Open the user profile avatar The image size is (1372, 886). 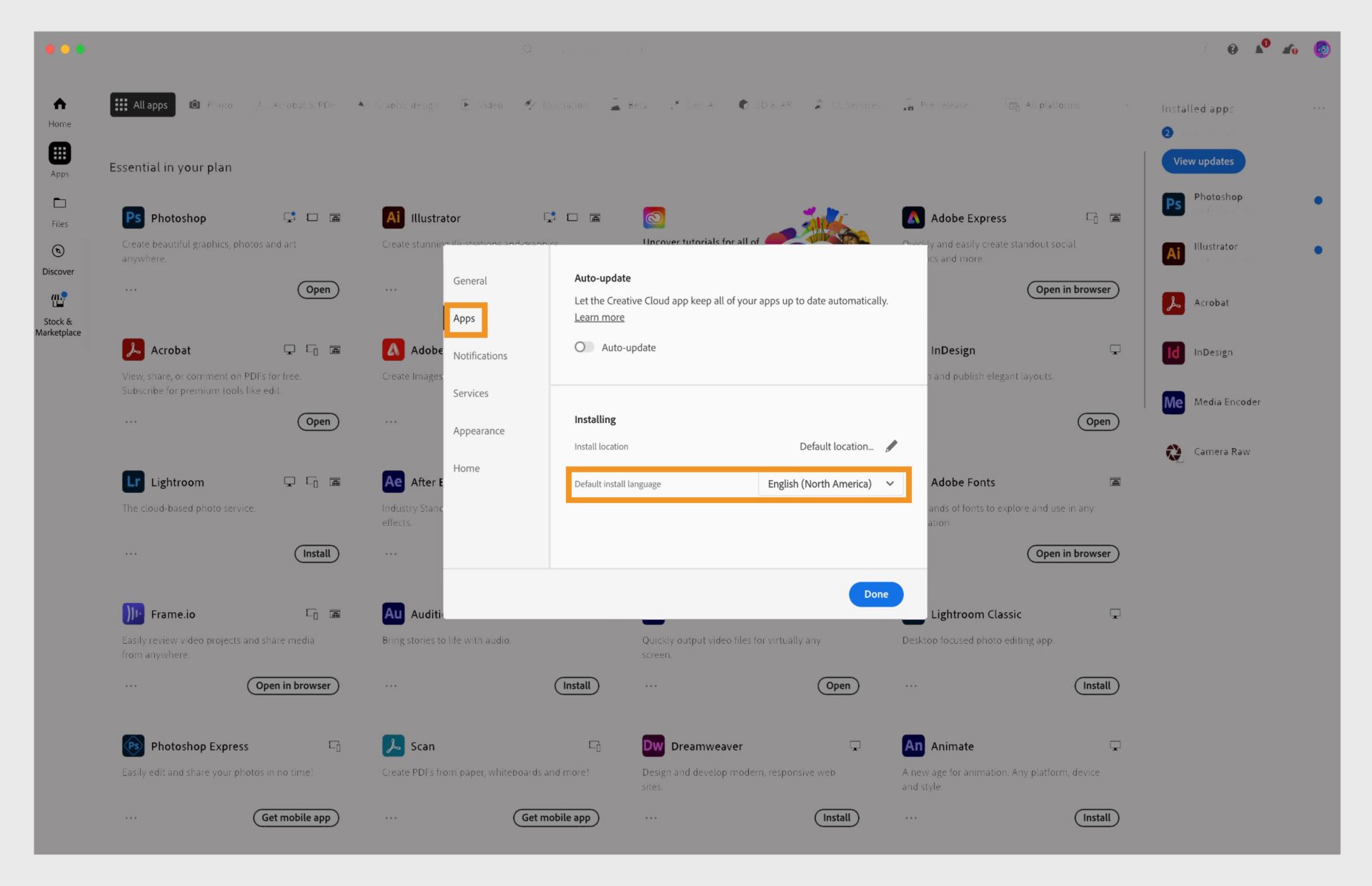[1322, 49]
